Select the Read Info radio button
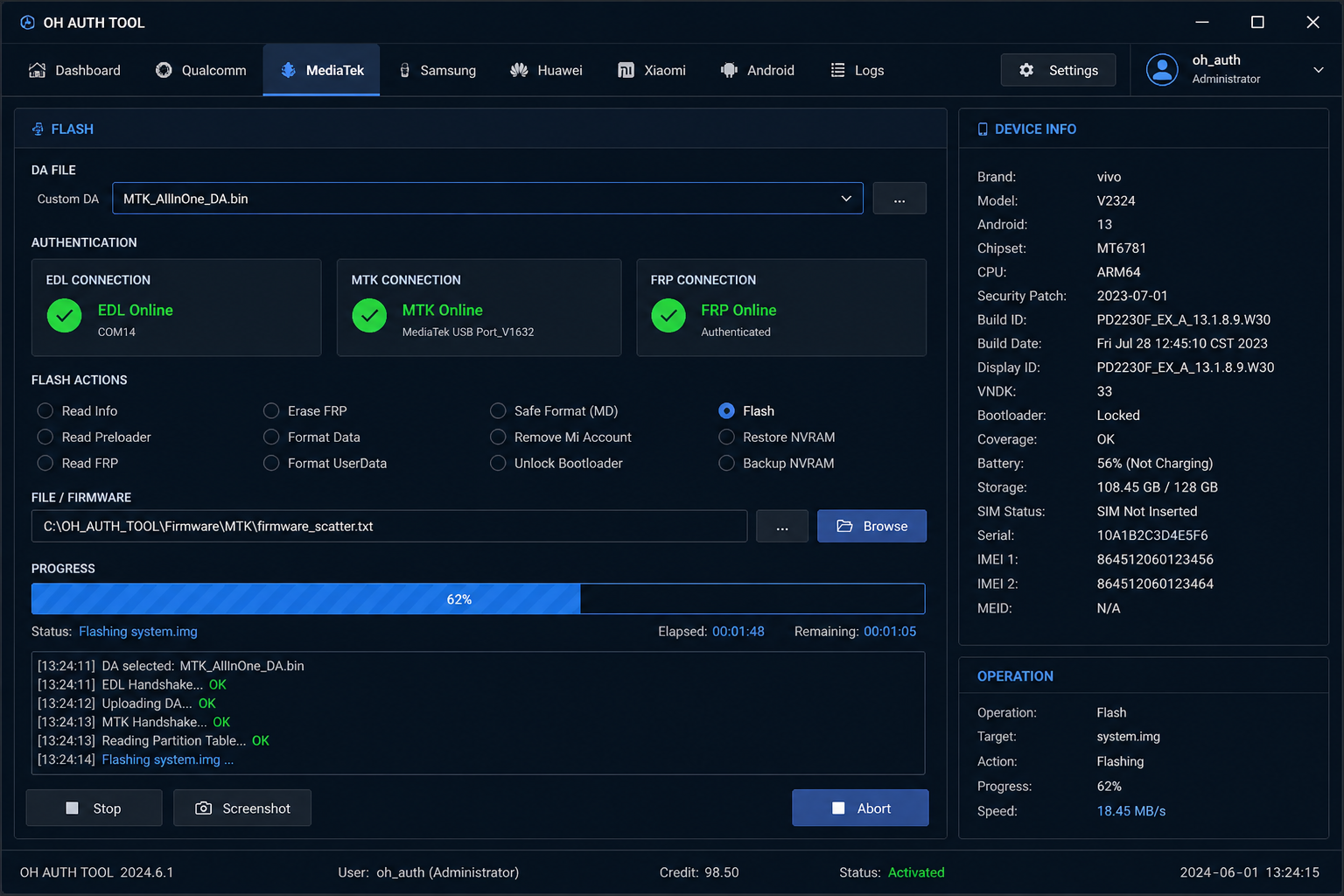1344x896 pixels. 45,411
